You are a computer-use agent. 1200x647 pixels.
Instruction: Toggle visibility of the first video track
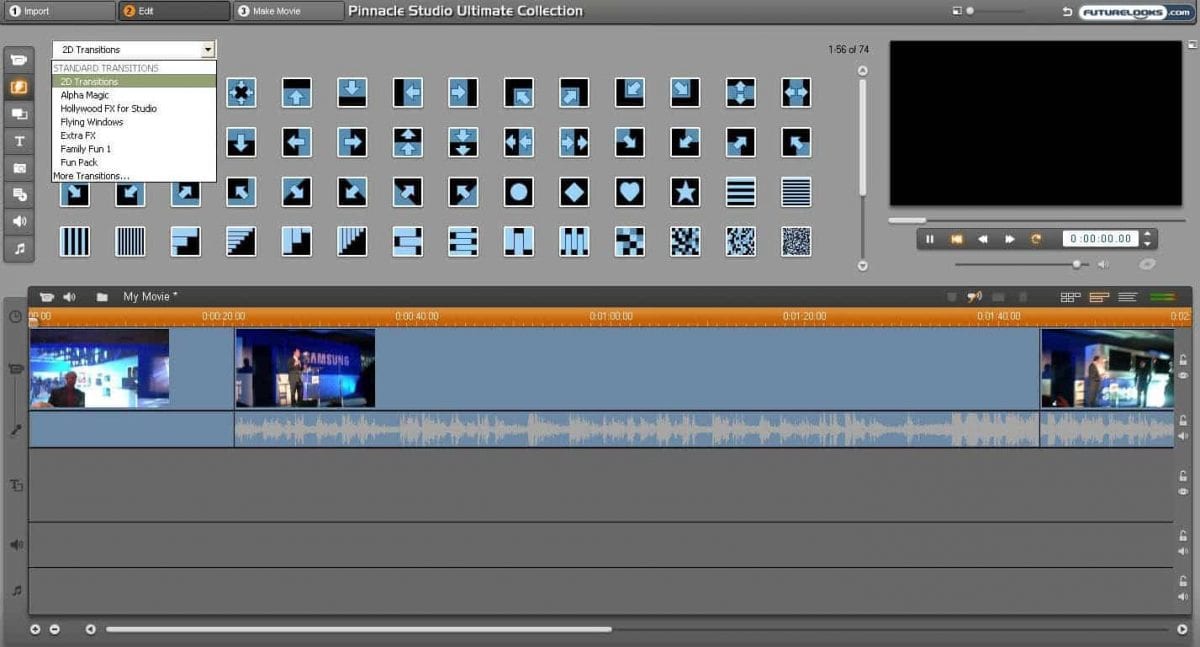tap(1183, 374)
